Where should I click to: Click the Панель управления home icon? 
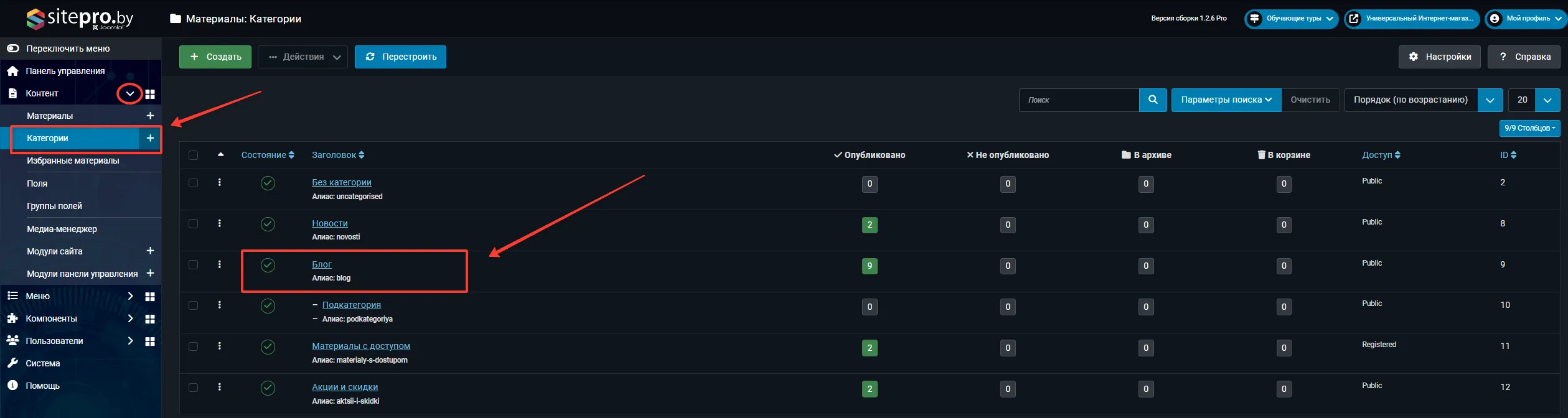coord(12,71)
